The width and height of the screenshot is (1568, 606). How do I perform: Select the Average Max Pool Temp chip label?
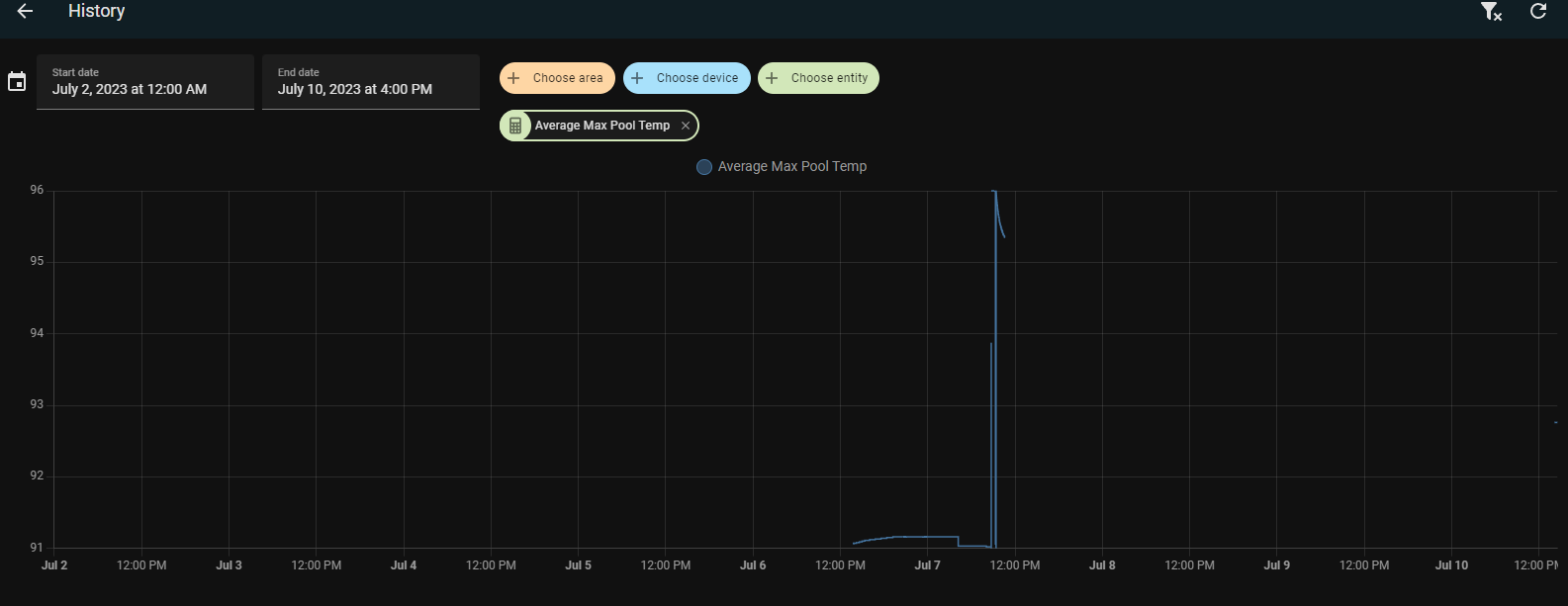[601, 126]
